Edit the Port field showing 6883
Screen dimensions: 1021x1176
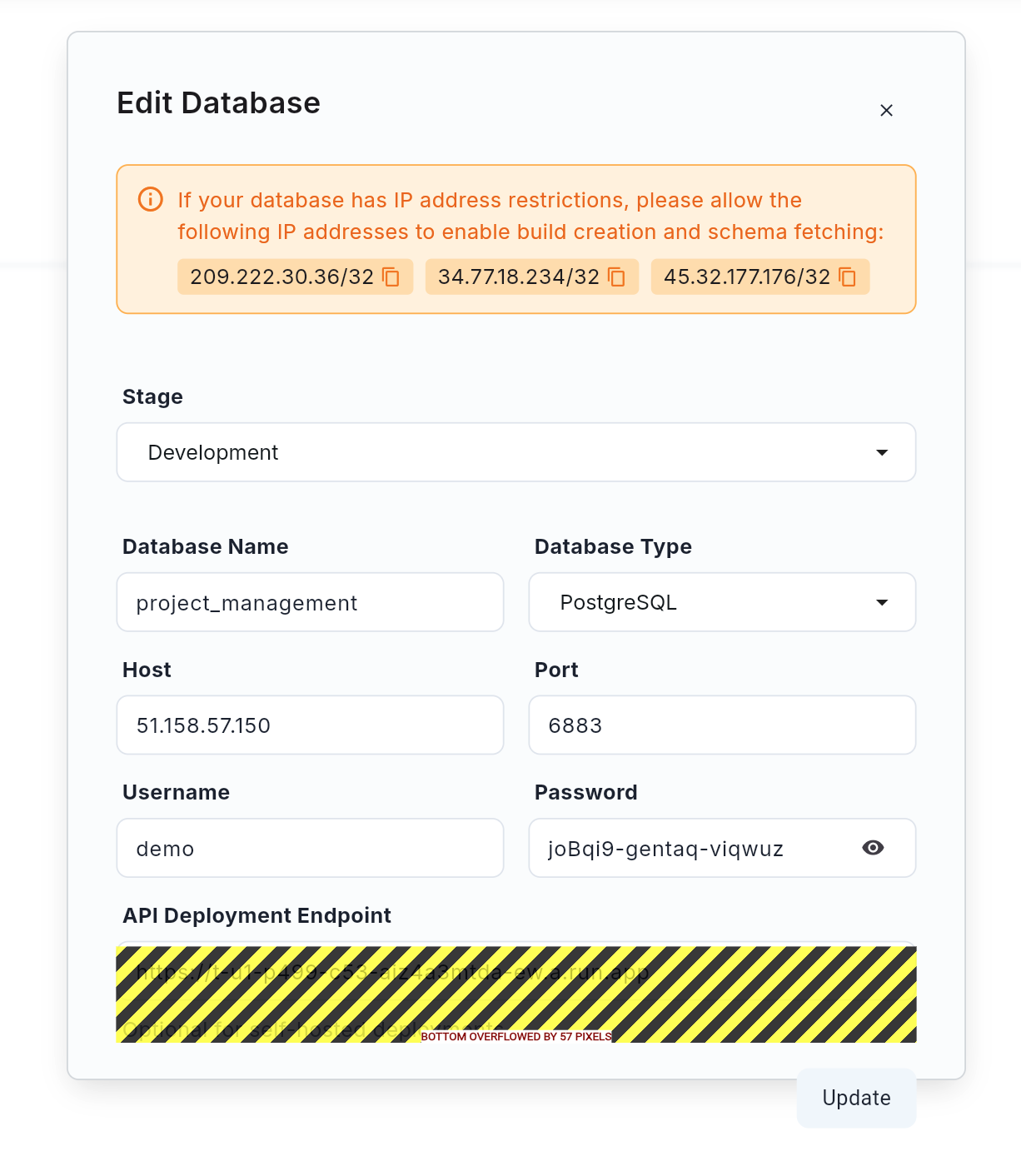(x=721, y=725)
